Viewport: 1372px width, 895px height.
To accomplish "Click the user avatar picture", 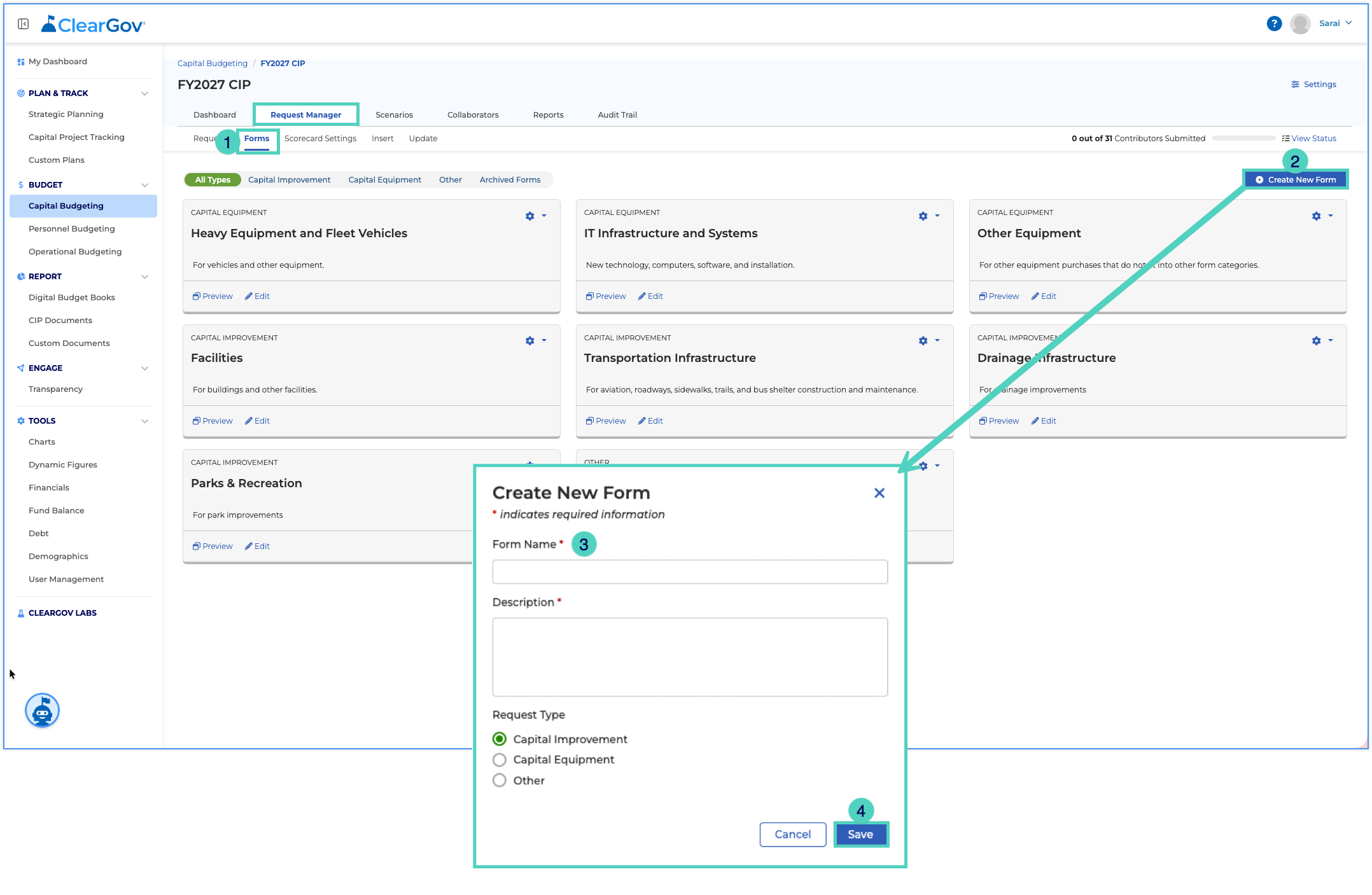I will point(1300,24).
